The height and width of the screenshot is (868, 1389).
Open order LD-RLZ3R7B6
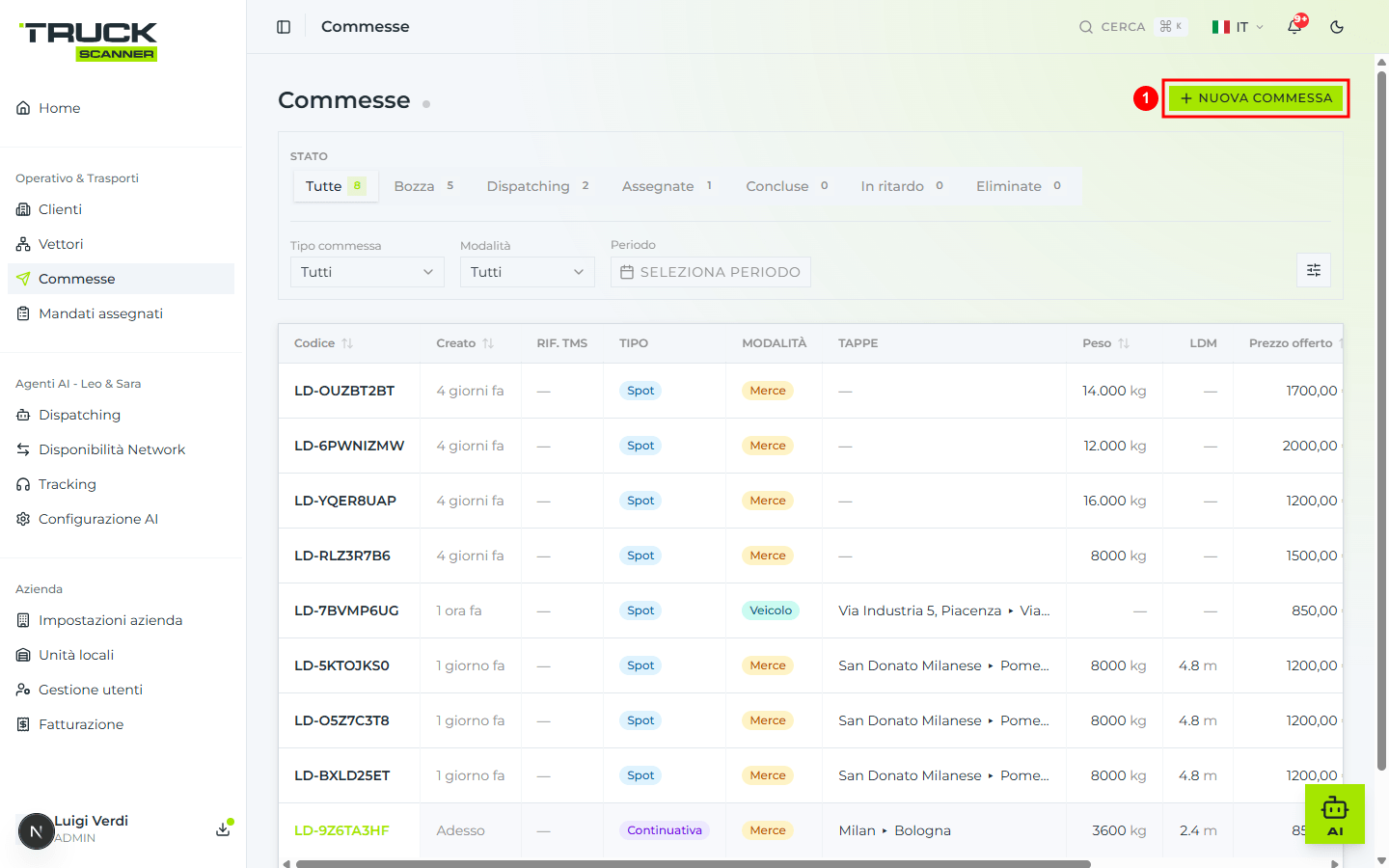tap(342, 556)
